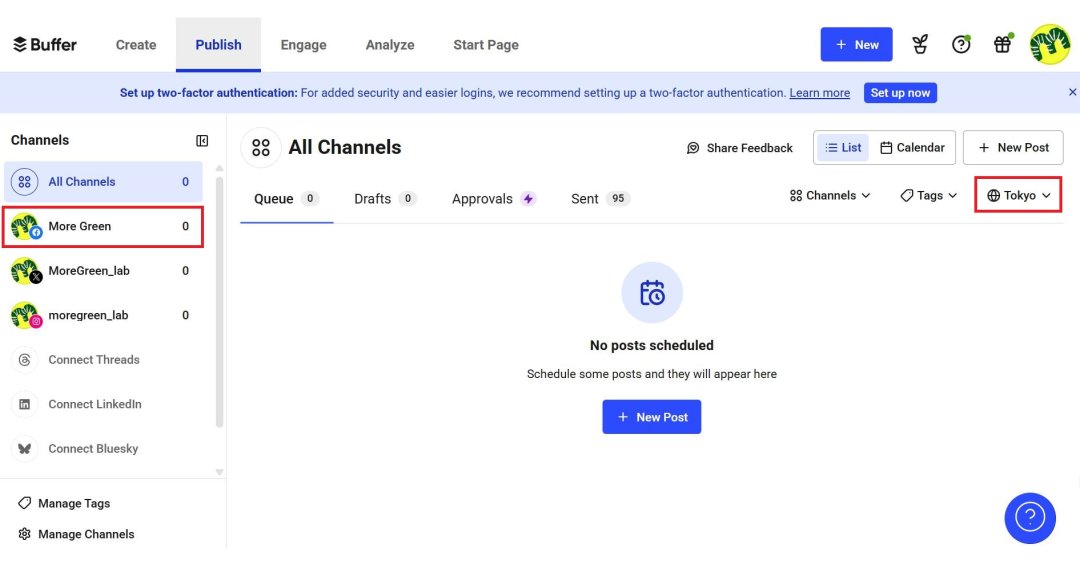This screenshot has width=1080, height=566.
Task: Open Manage Tags
Action: click(64, 503)
